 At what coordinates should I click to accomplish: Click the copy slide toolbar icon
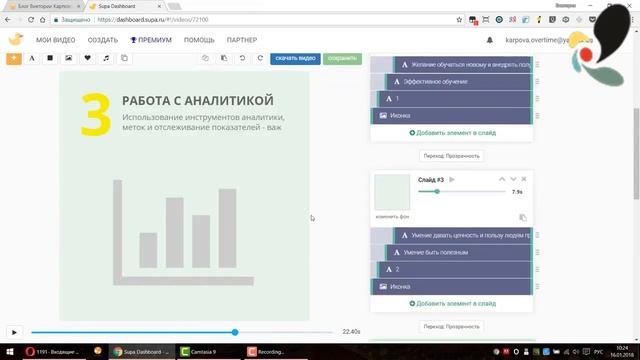[124, 58]
